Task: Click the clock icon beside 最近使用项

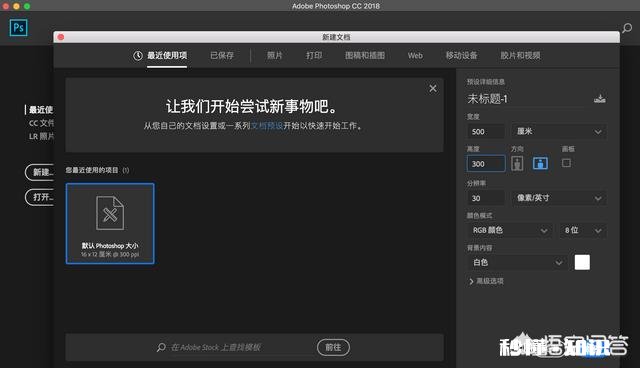Action: click(x=138, y=55)
